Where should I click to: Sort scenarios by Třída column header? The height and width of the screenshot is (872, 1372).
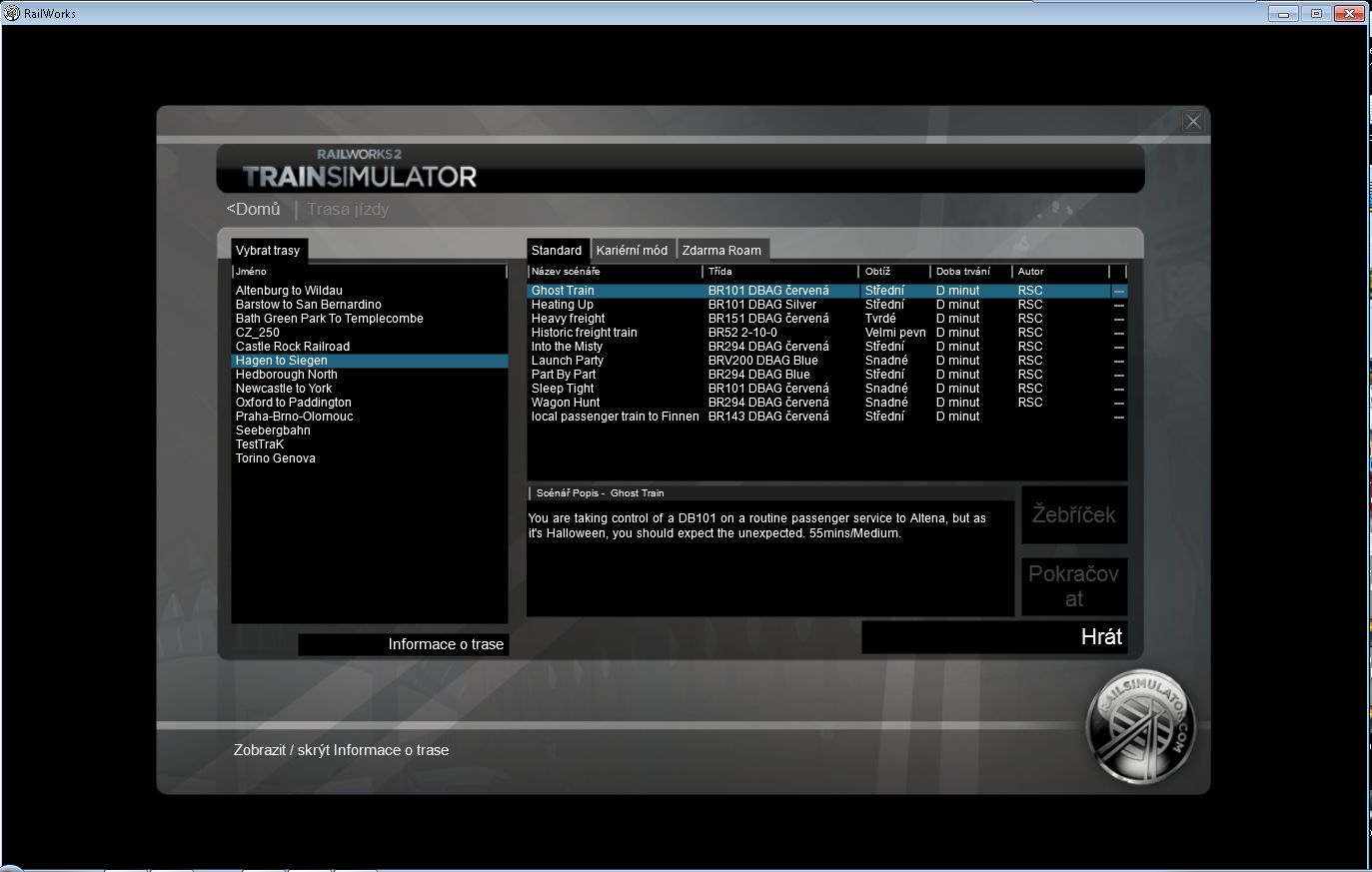tap(780, 272)
